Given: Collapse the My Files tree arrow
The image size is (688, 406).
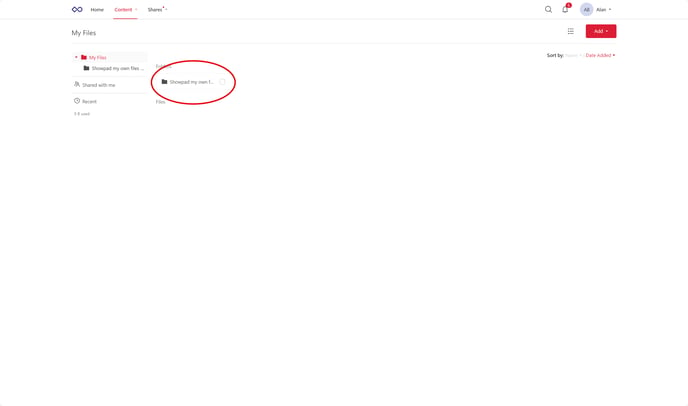Looking at the screenshot, I should 76,57.
